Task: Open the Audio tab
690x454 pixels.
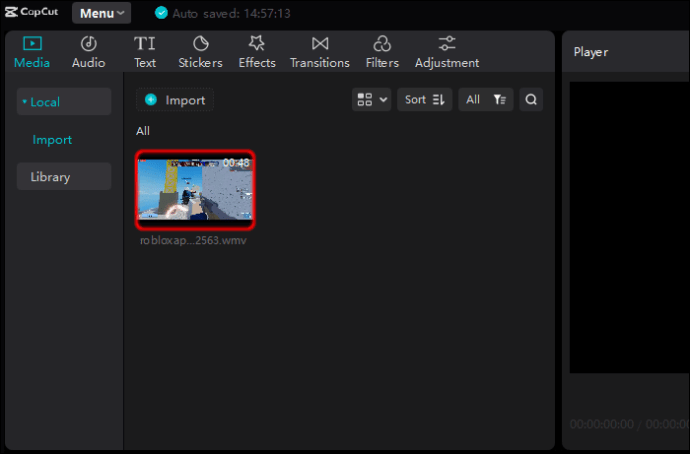Action: [x=88, y=52]
